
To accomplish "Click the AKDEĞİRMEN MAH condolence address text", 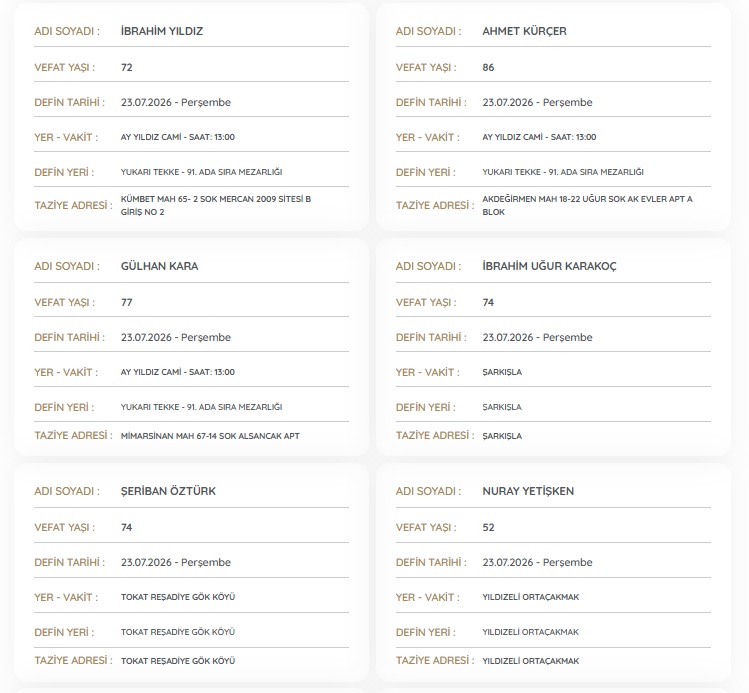I will 587,205.
